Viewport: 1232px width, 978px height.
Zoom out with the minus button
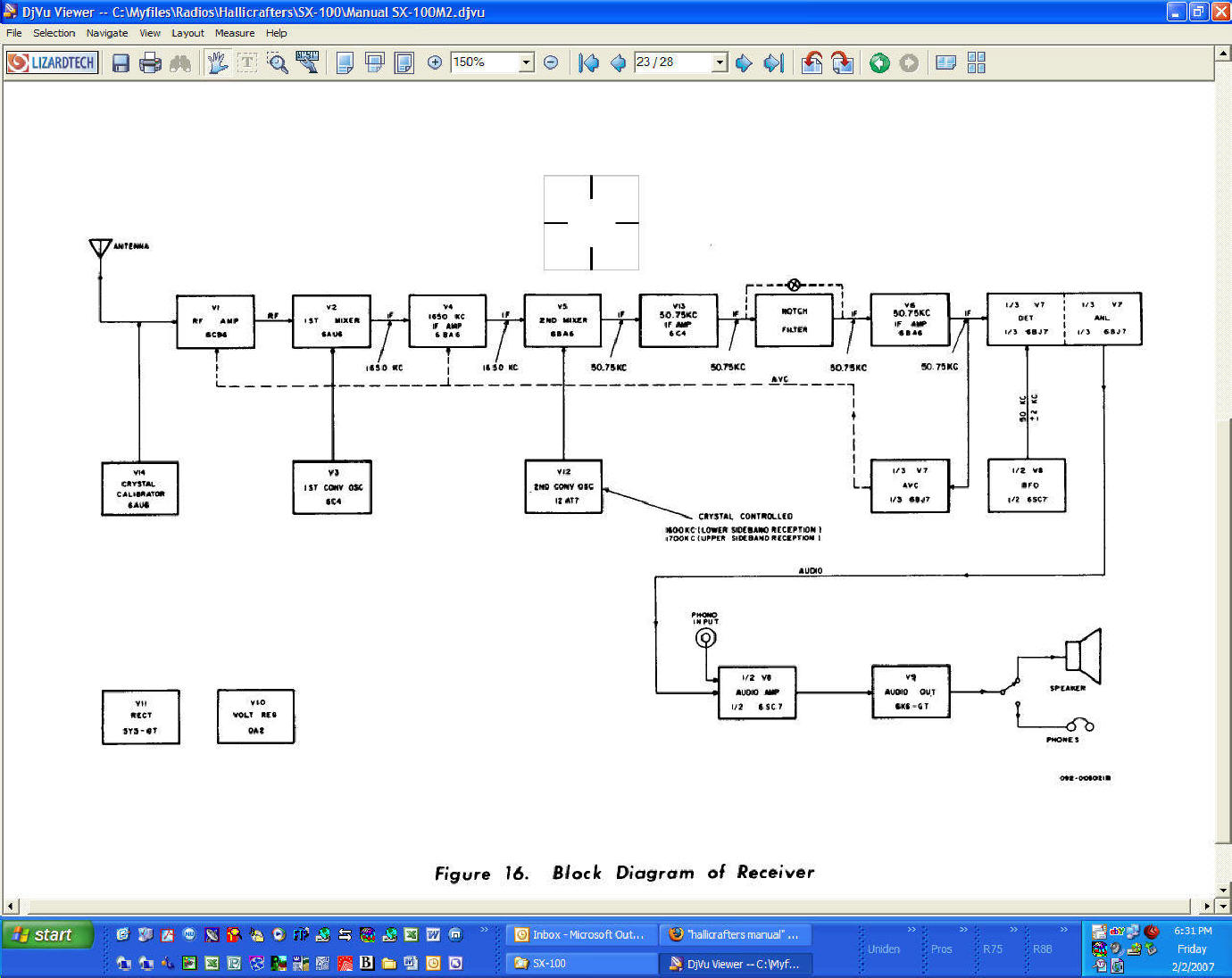551,62
